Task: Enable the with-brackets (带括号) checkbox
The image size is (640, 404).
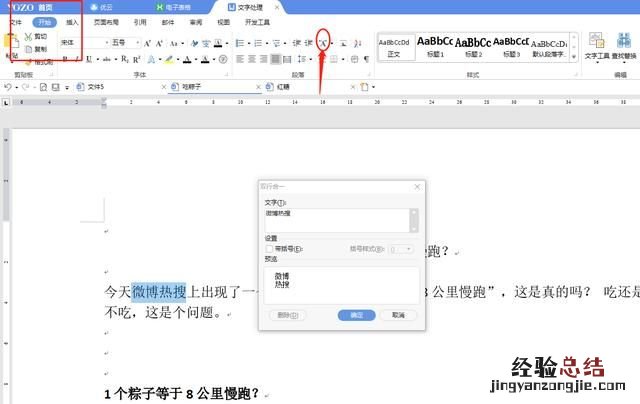Action: tap(269, 249)
